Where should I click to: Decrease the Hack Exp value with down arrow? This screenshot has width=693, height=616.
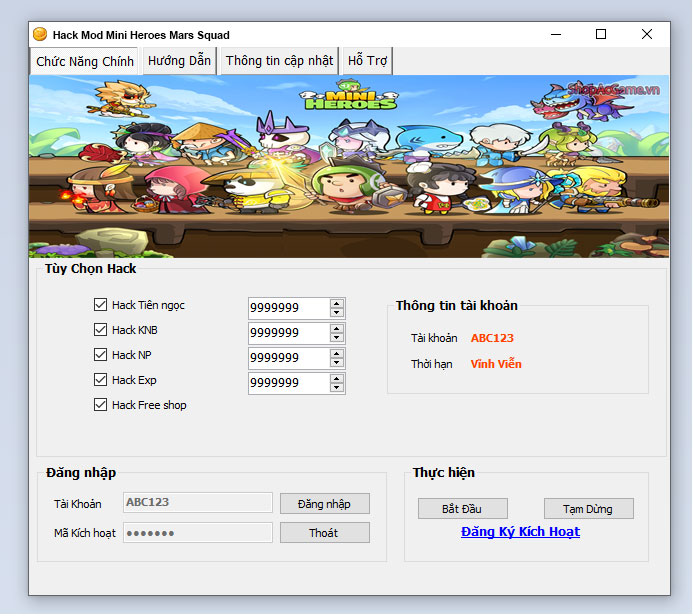(x=337, y=388)
